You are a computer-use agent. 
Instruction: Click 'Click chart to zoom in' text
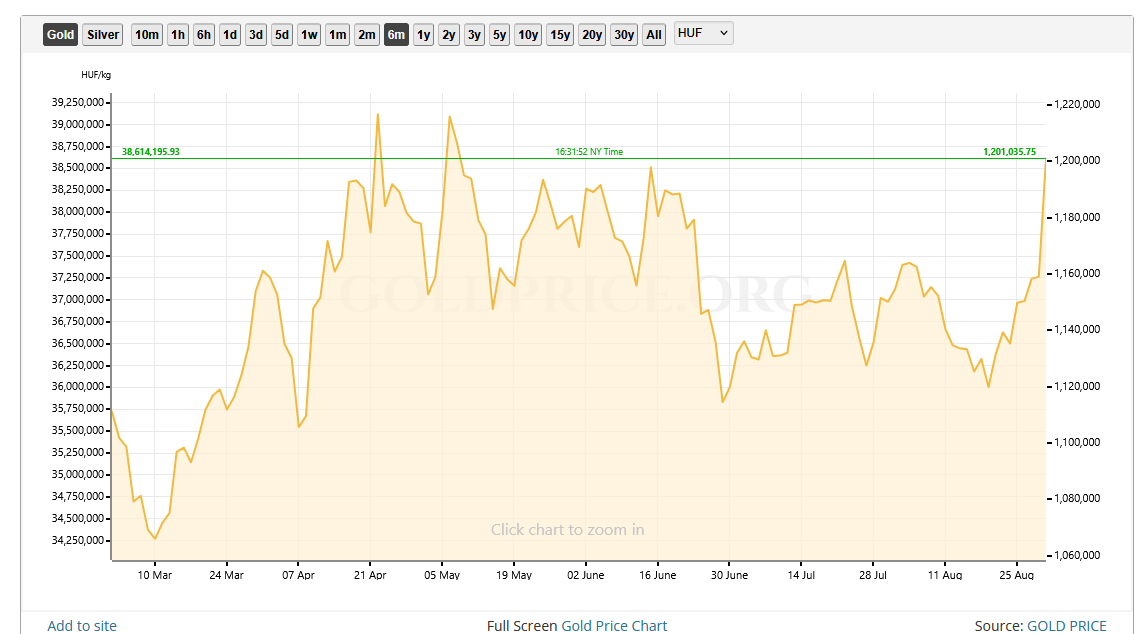point(567,530)
